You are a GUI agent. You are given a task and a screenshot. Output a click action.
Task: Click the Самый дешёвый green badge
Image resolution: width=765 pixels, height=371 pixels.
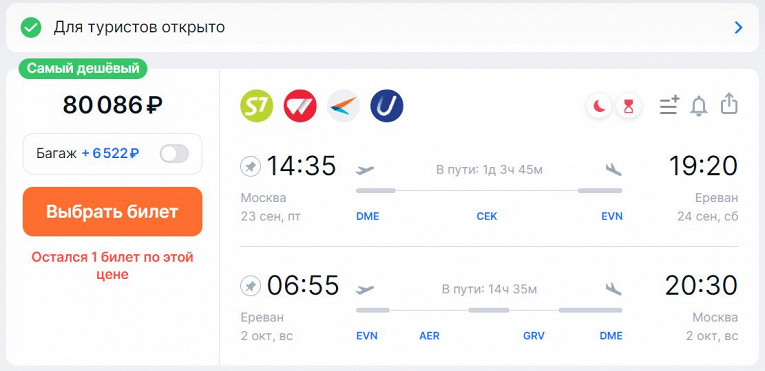[x=83, y=69]
